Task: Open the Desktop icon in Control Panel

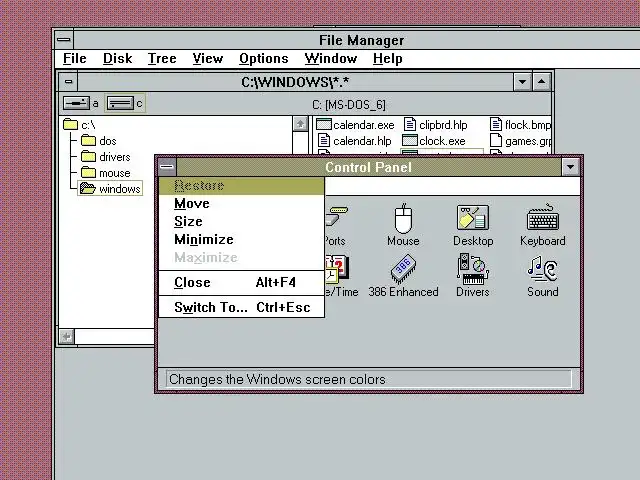Action: pos(473,224)
